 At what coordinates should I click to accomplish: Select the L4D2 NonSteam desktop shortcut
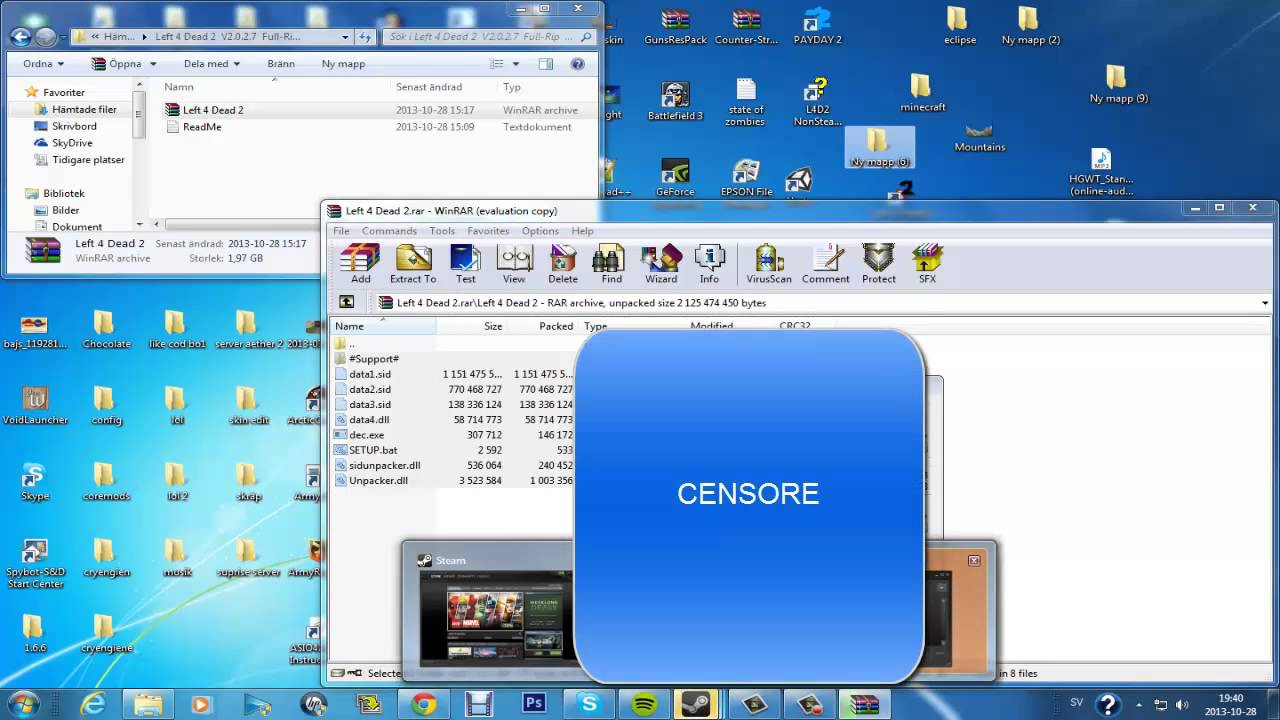coord(817,102)
